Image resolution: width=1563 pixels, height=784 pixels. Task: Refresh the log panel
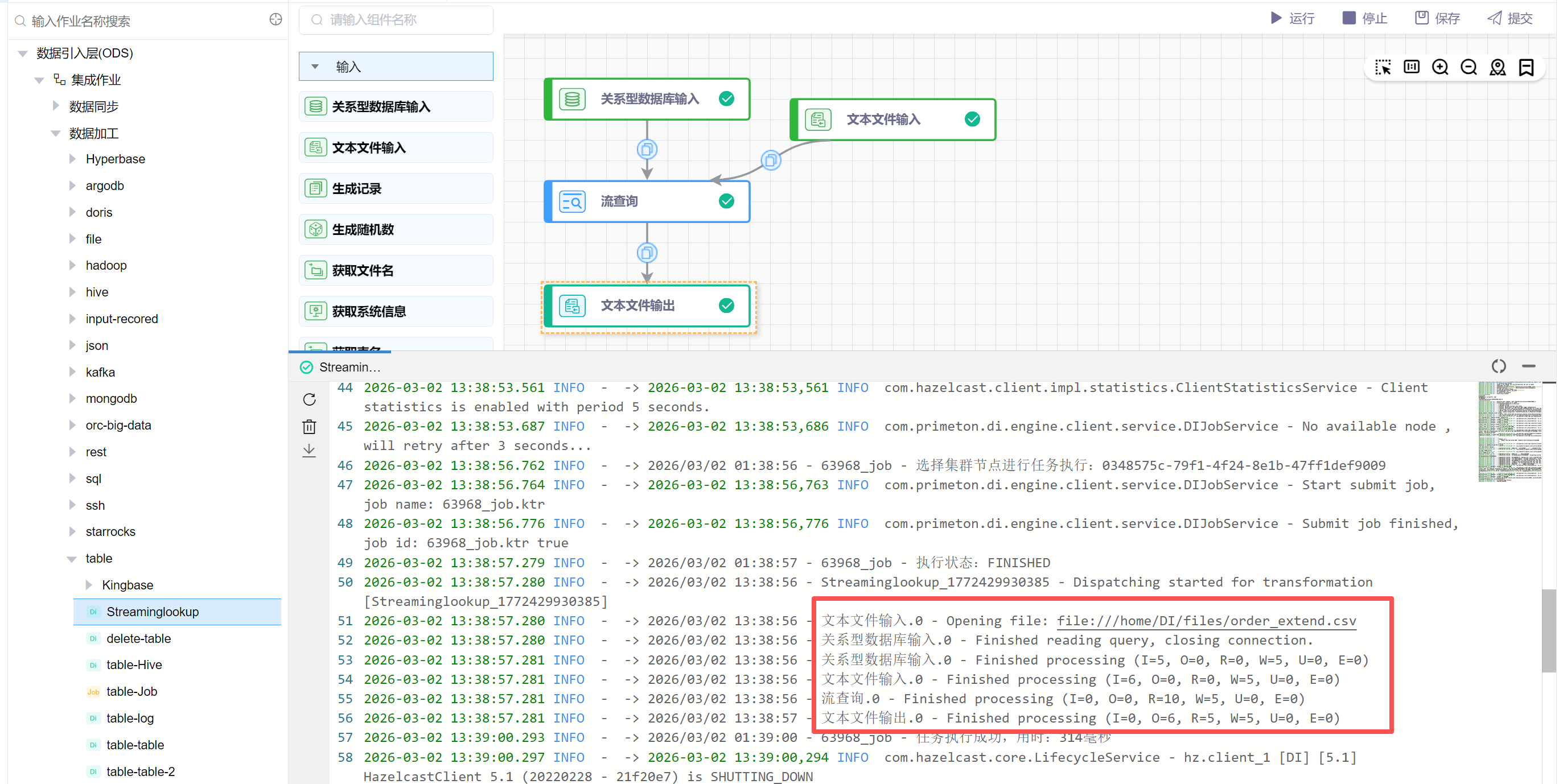[309, 399]
